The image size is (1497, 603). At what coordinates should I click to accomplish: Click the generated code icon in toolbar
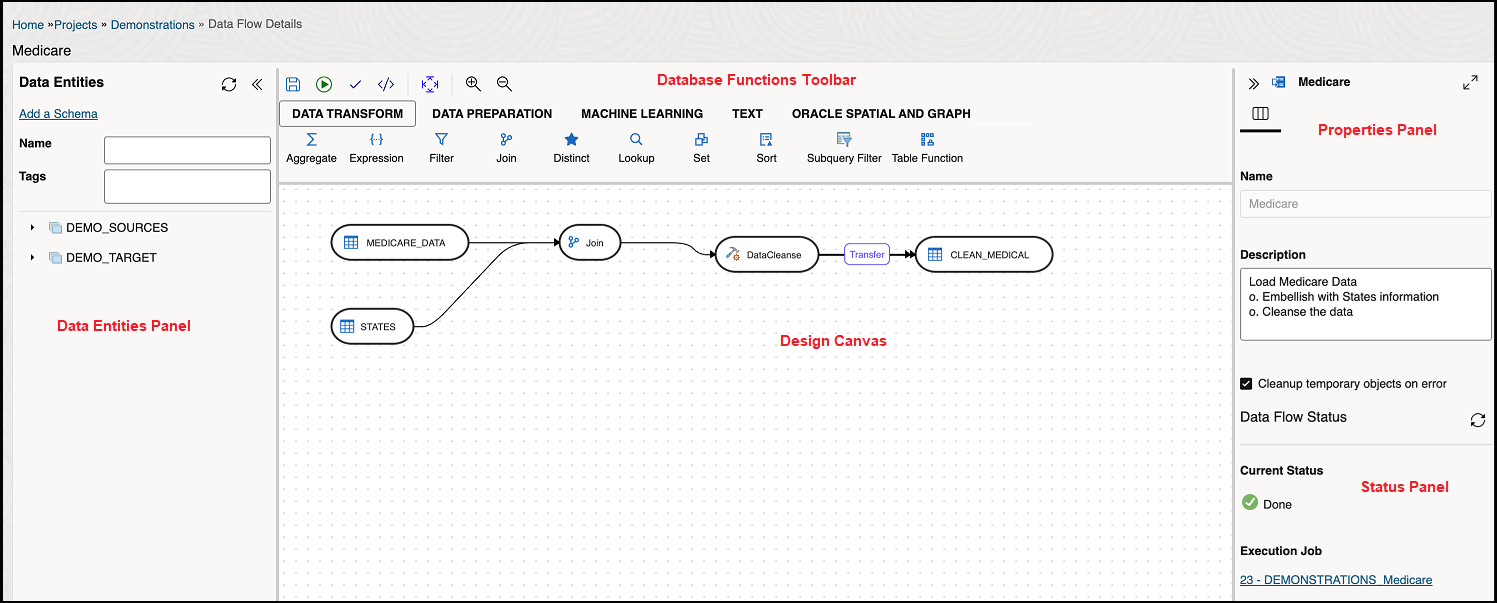(386, 84)
